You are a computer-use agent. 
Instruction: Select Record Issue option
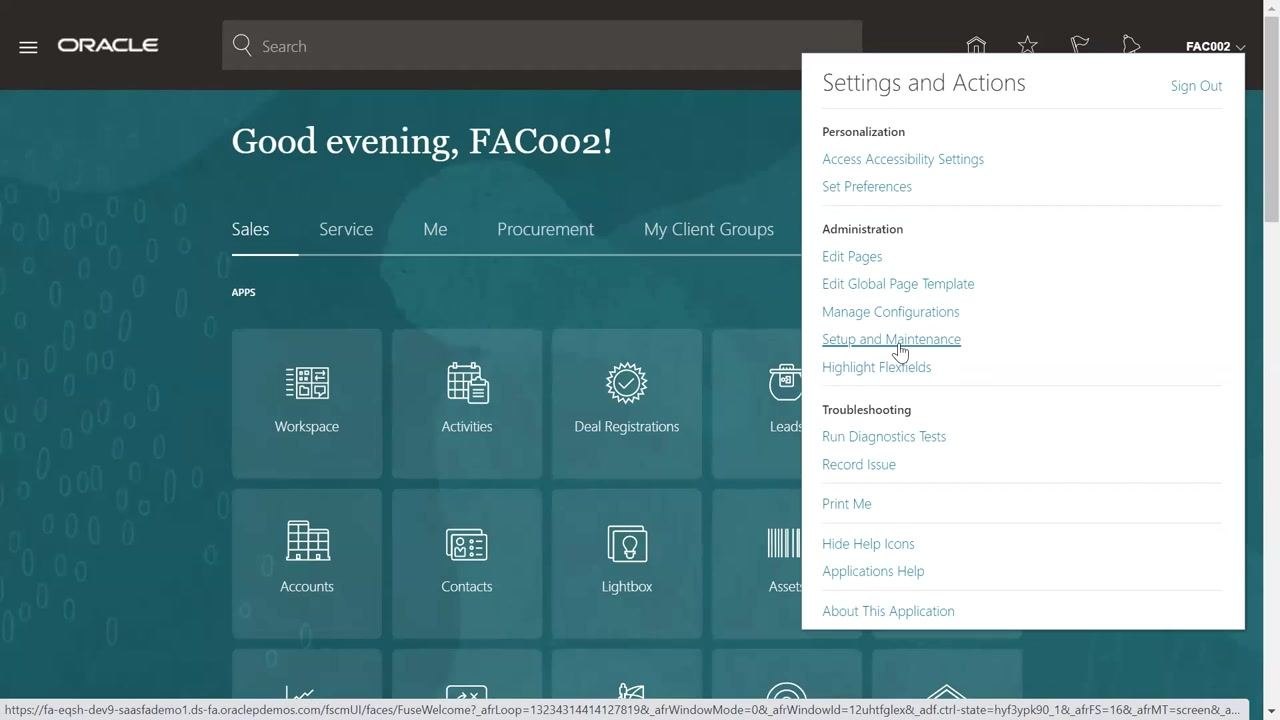tap(859, 465)
